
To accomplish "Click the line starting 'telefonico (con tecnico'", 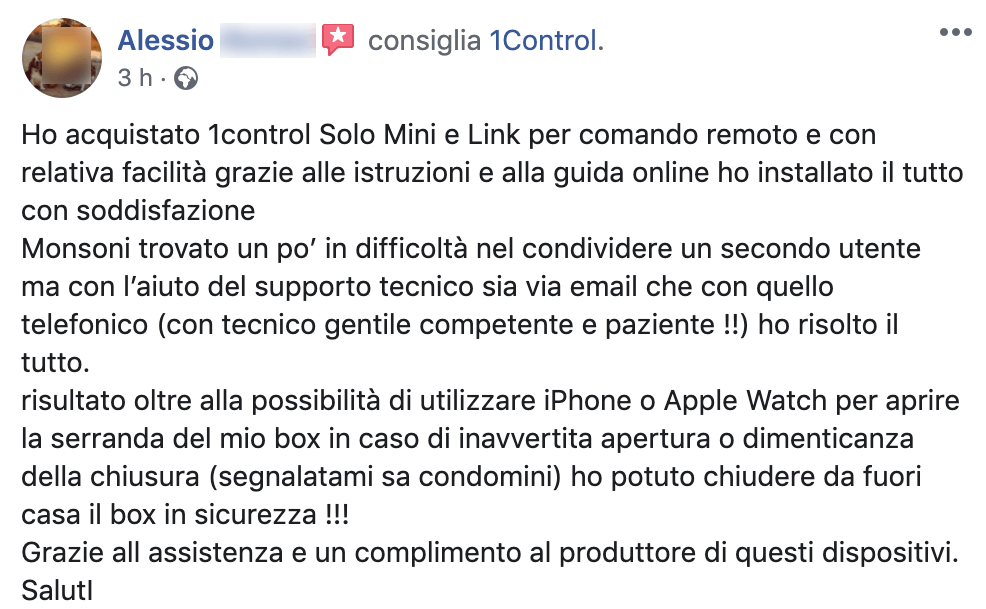I will pos(460,325).
